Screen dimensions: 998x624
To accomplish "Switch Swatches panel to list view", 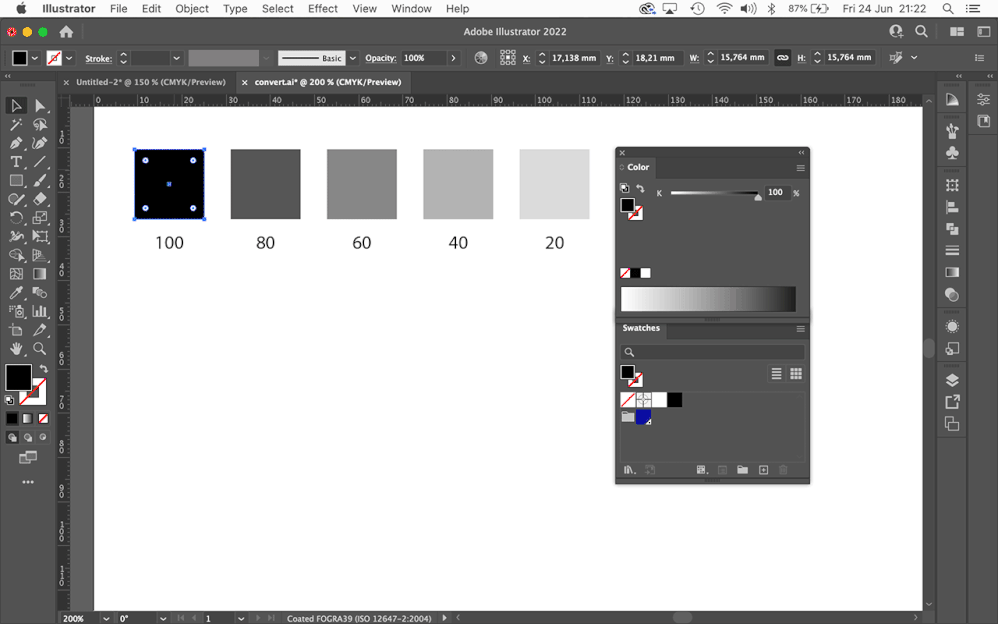I will pos(776,373).
